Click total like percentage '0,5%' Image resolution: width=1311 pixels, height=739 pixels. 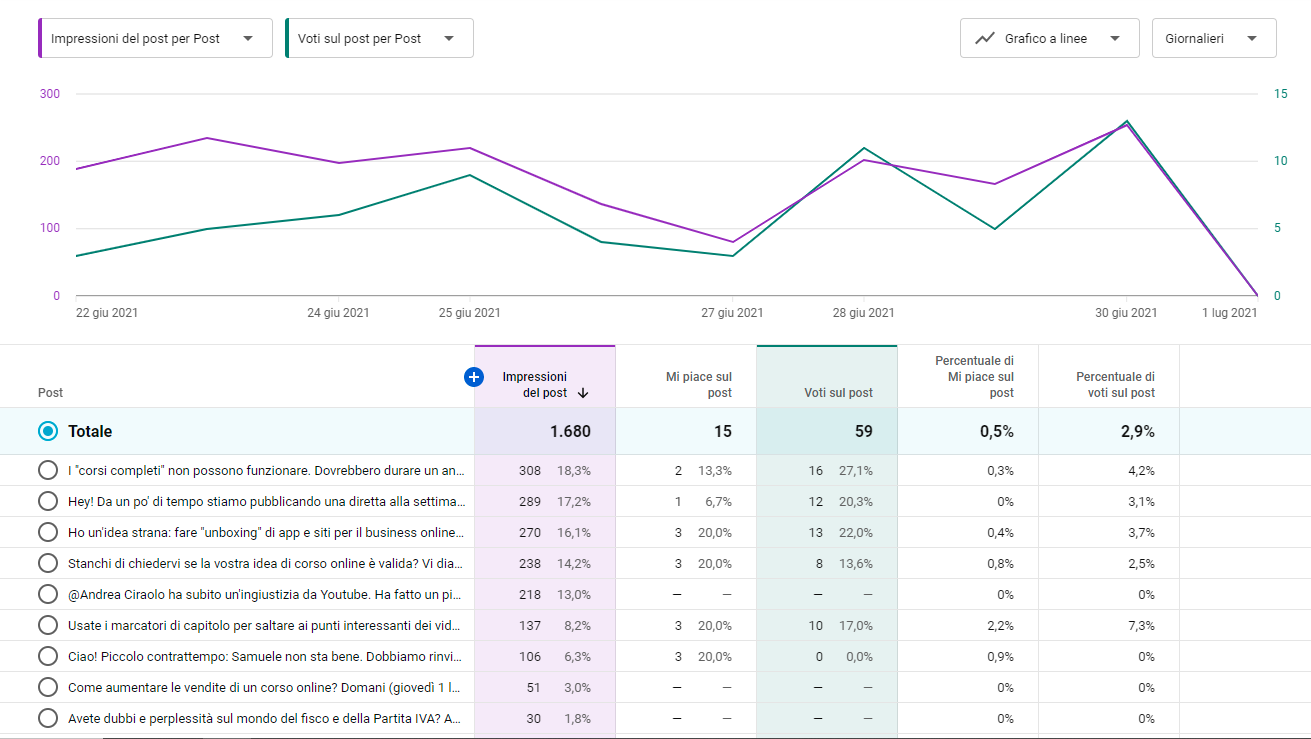click(x=995, y=431)
